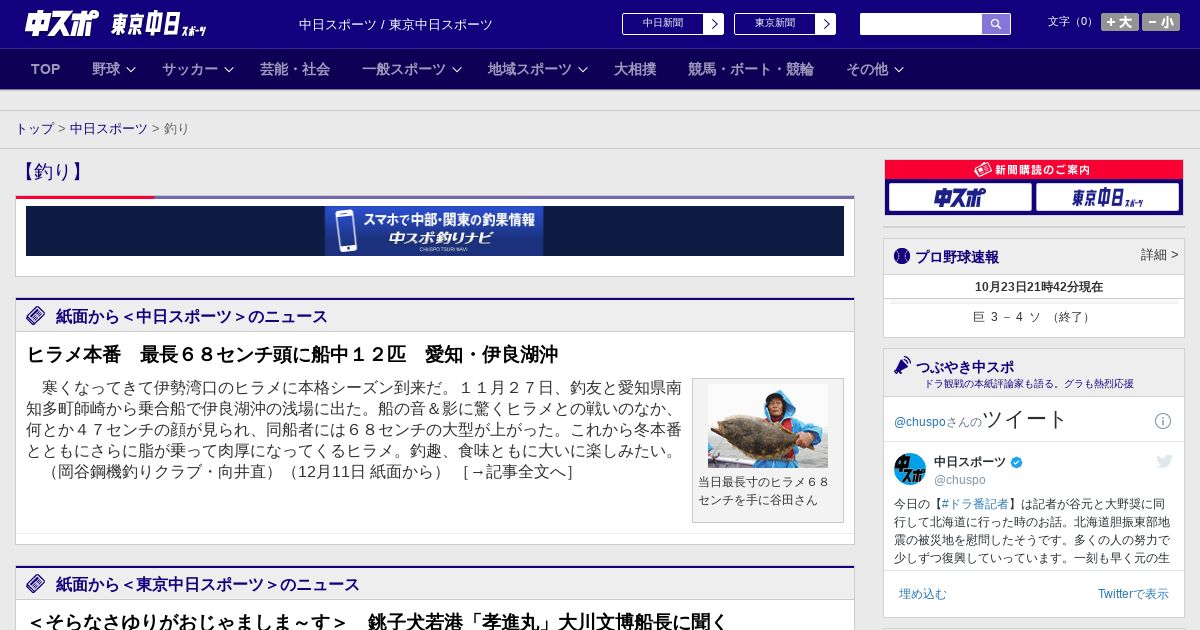Open the その他 menu item
Image resolution: width=1200 pixels, height=630 pixels.
coord(867,69)
